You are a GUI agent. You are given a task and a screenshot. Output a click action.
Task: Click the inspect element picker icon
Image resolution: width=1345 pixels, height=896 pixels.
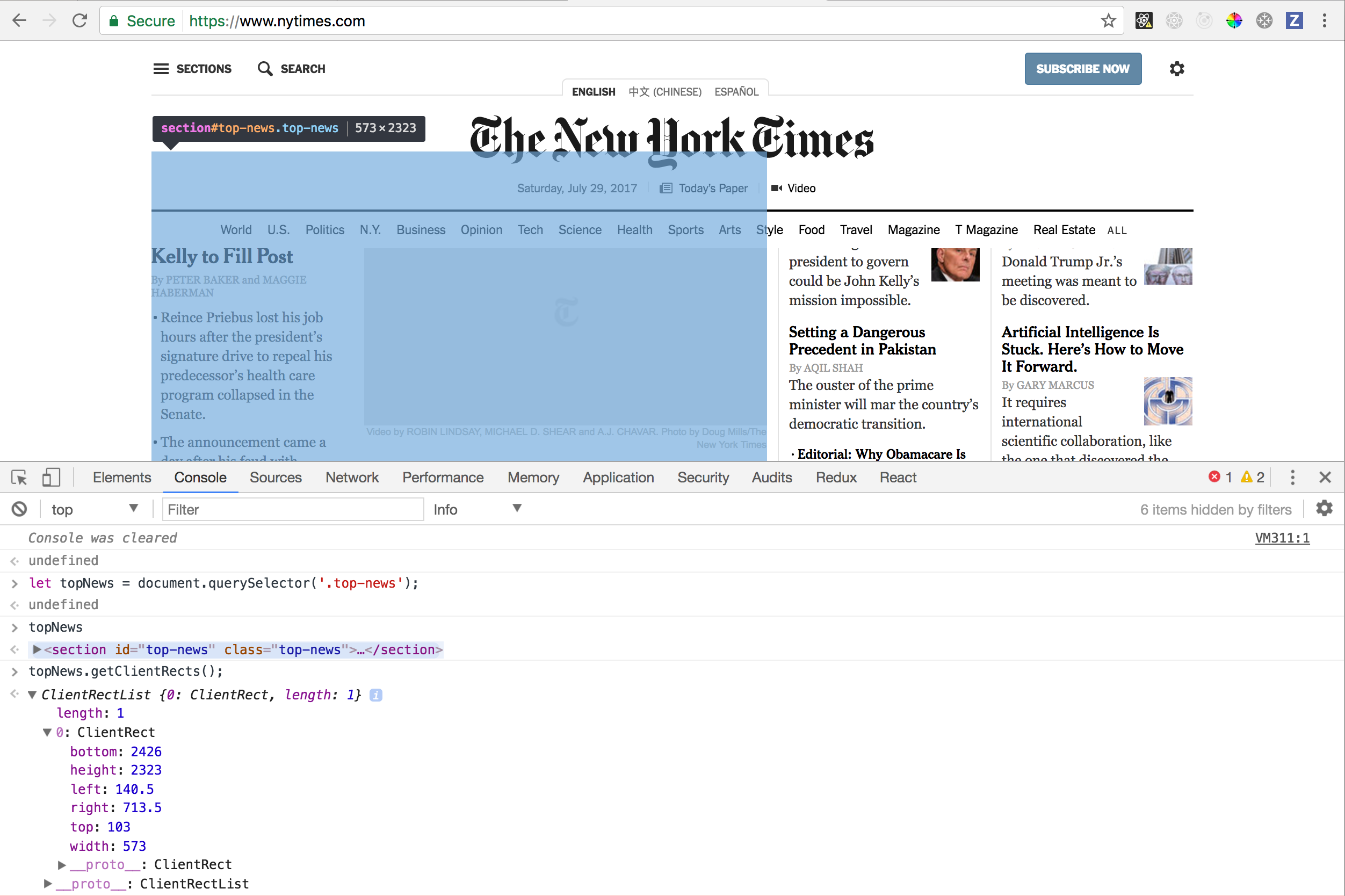coord(19,477)
